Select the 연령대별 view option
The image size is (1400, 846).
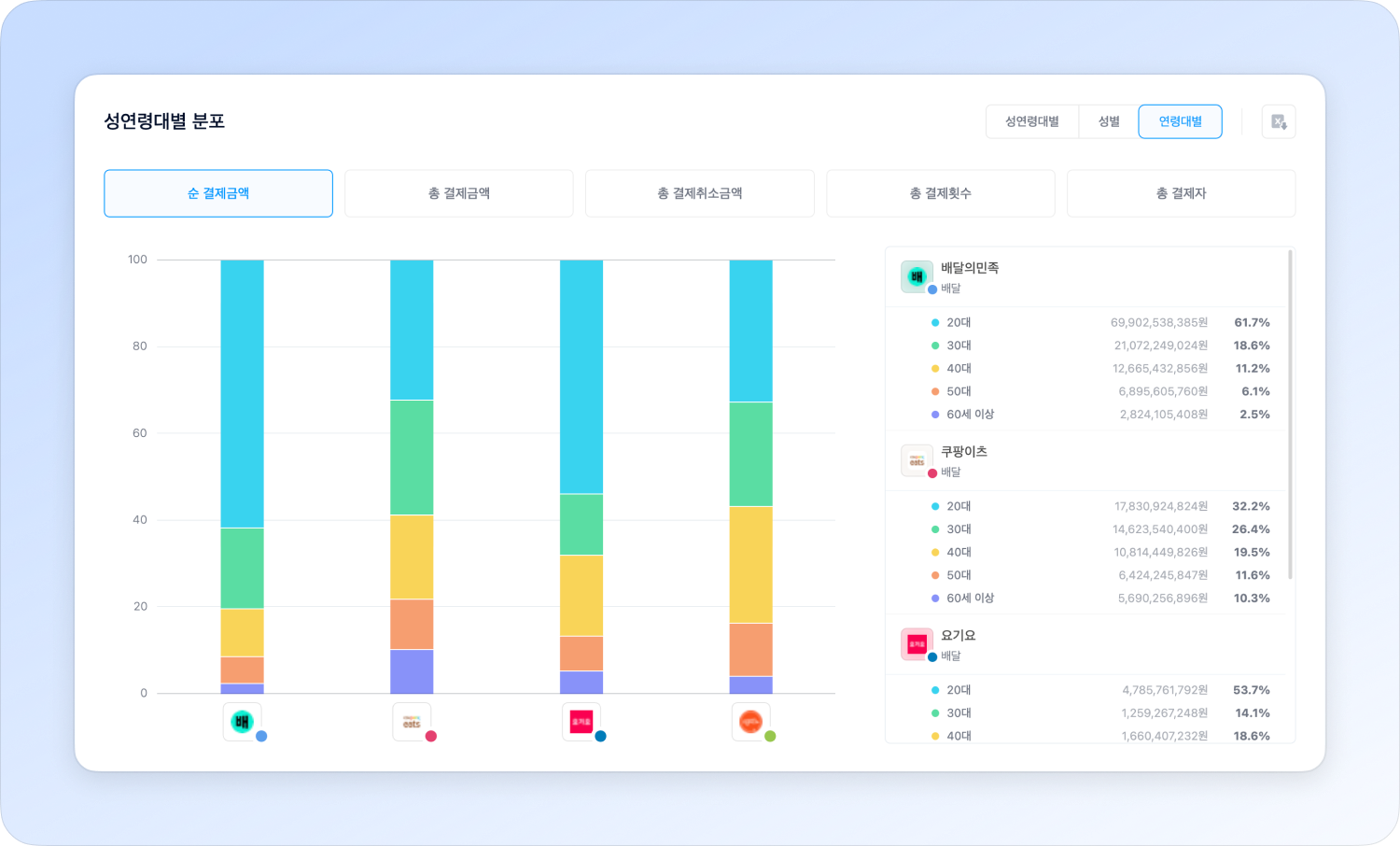(x=1180, y=121)
